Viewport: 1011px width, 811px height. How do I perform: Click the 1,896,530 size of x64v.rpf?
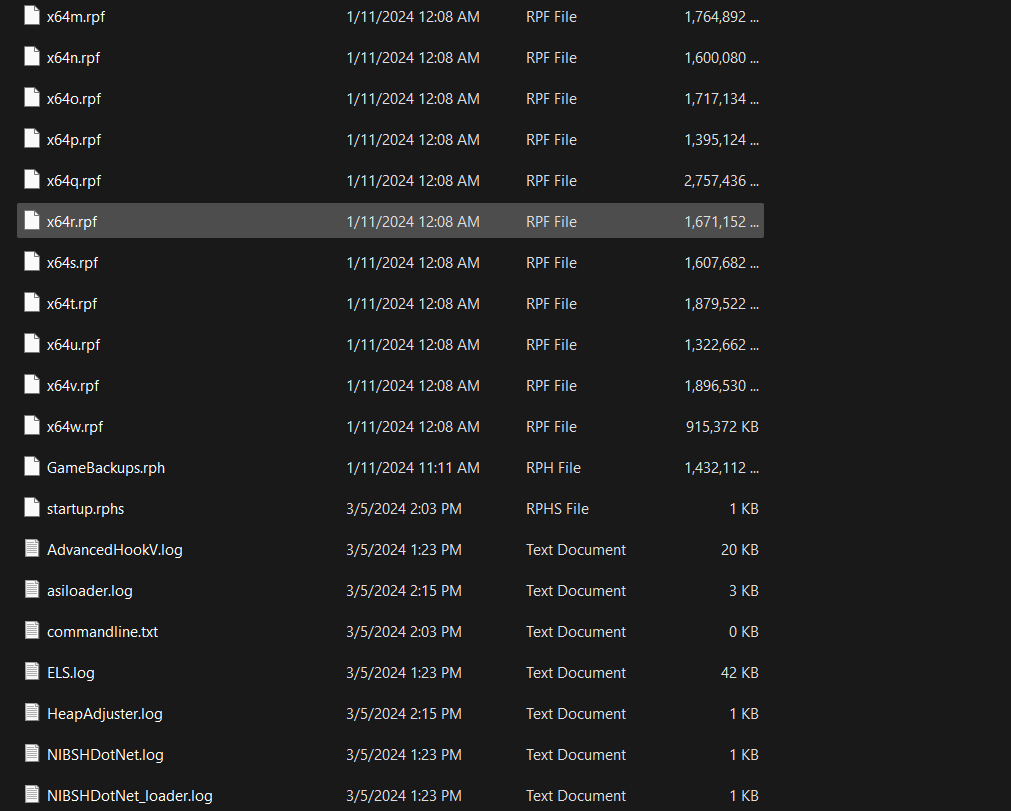[x=721, y=386]
